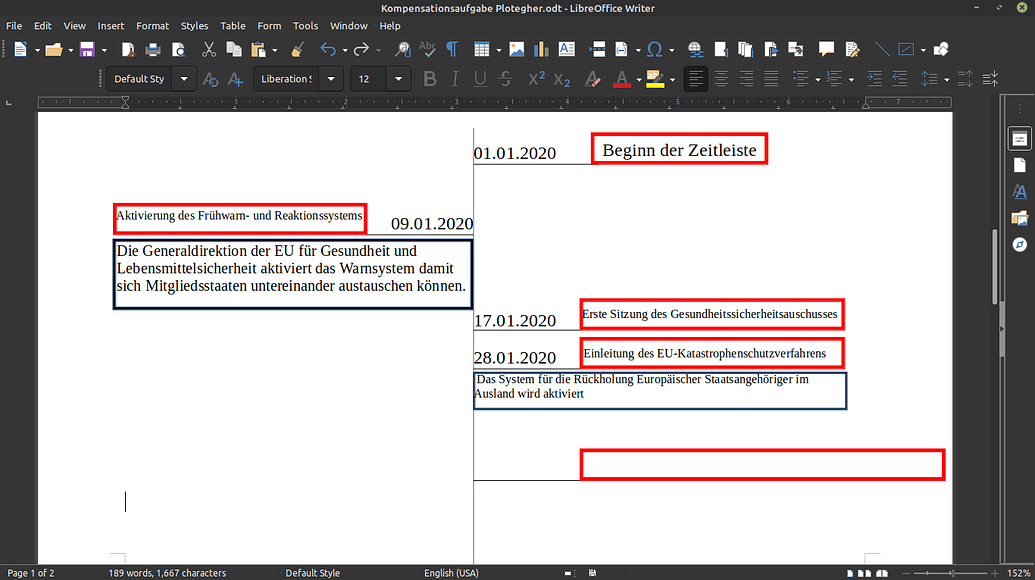Enable bold formatting
The height and width of the screenshot is (580, 1035).
(x=429, y=78)
